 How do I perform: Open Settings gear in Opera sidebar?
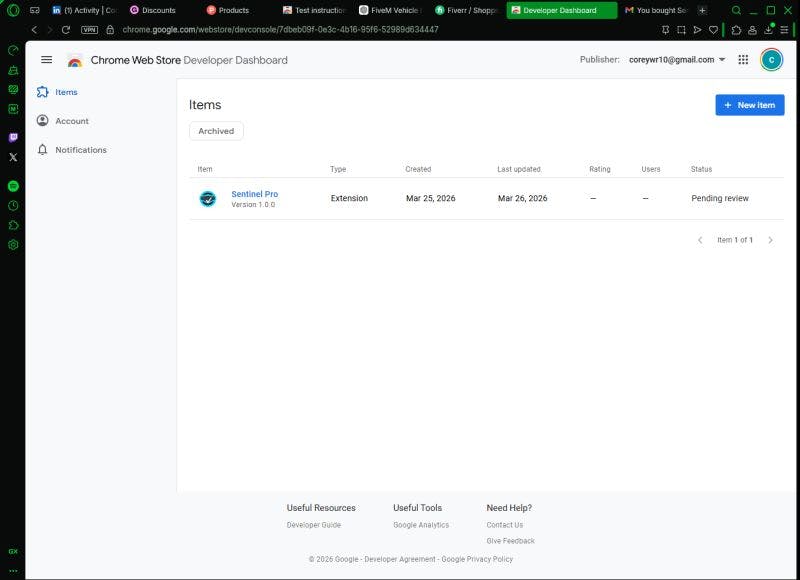pos(13,245)
